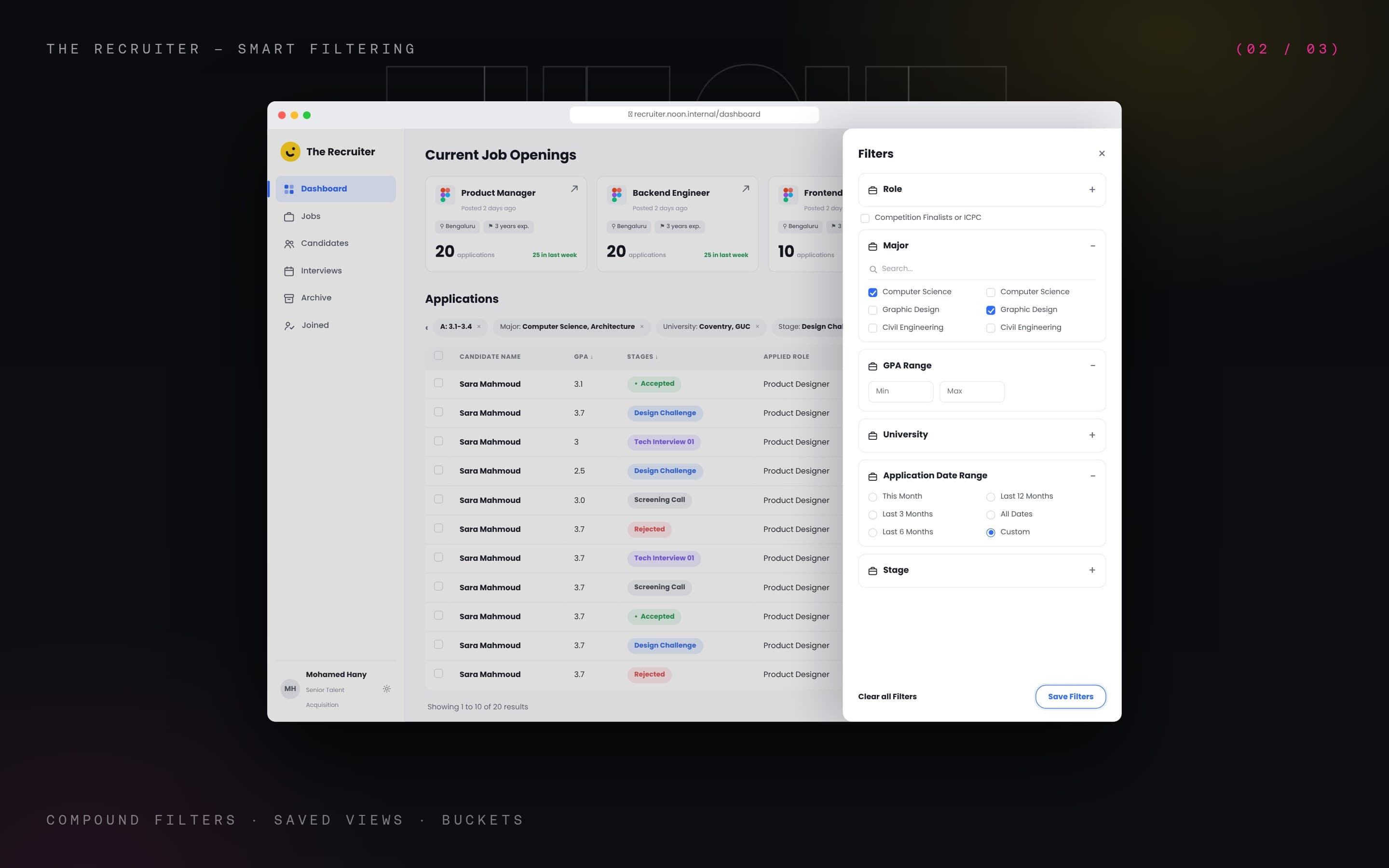Click the Dashboard grid icon
Screen dimensions: 1389x868
(289, 189)
